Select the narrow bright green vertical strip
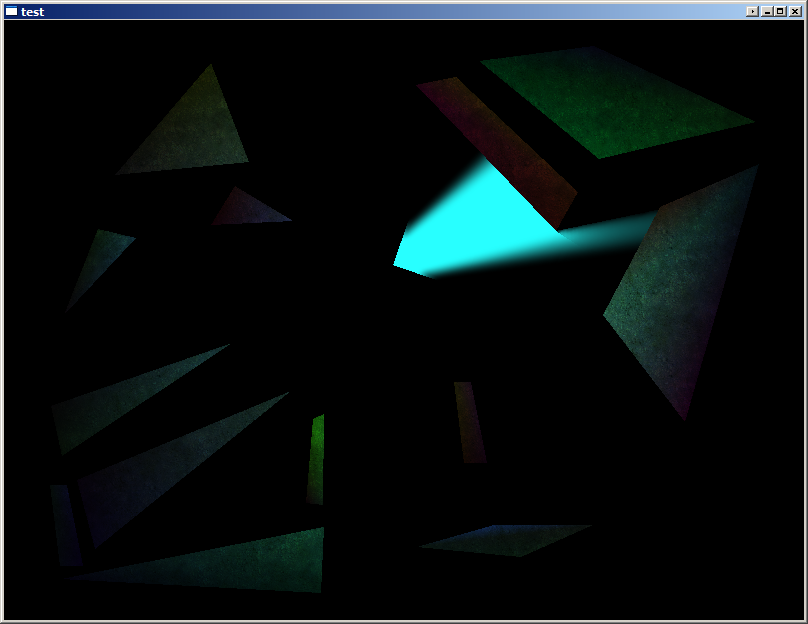808x624 pixels. (x=316, y=462)
